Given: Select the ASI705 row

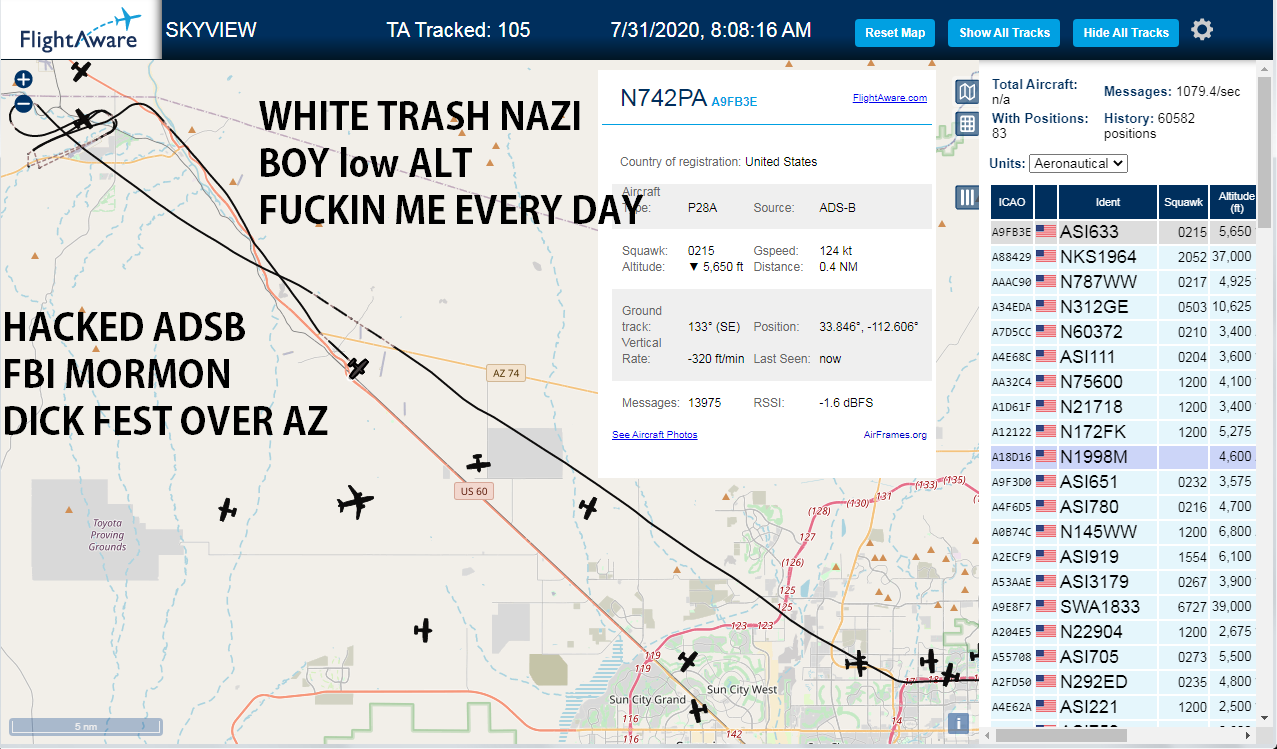Looking at the screenshot, I should click(x=1123, y=657).
